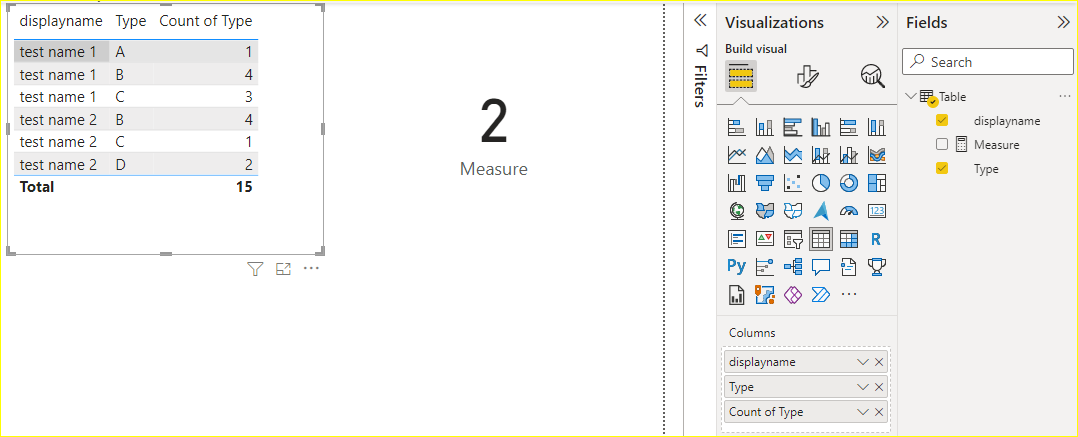Select the paginated report visual
This screenshot has height=437, width=1078.
pos(737,295)
